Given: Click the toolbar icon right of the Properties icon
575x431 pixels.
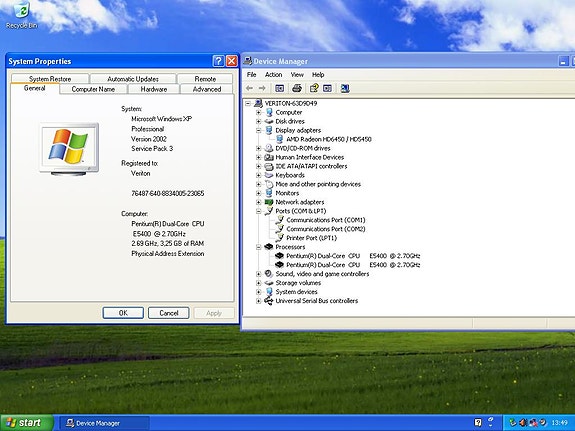Looking at the screenshot, I should 327,88.
